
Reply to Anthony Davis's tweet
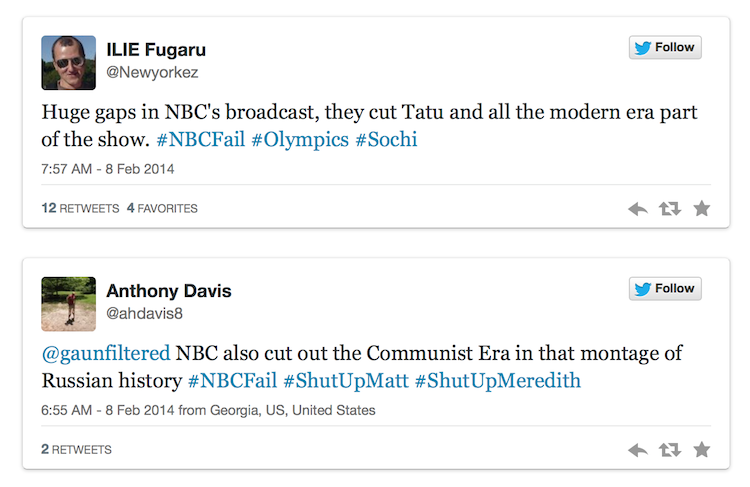638,450
